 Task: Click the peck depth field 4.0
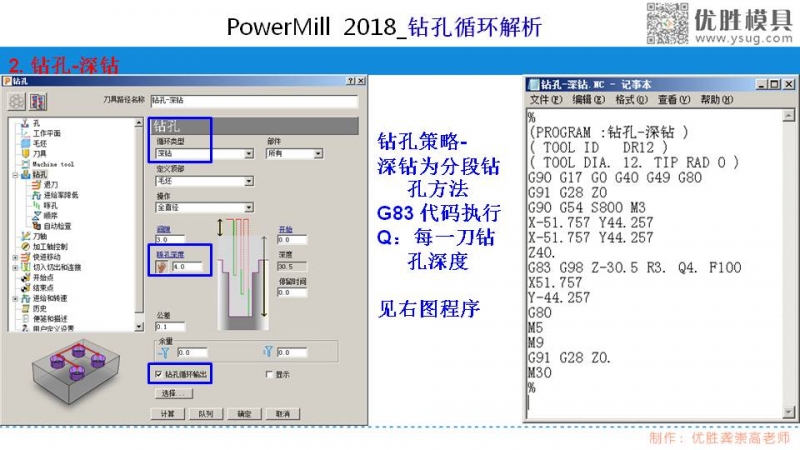tap(187, 267)
